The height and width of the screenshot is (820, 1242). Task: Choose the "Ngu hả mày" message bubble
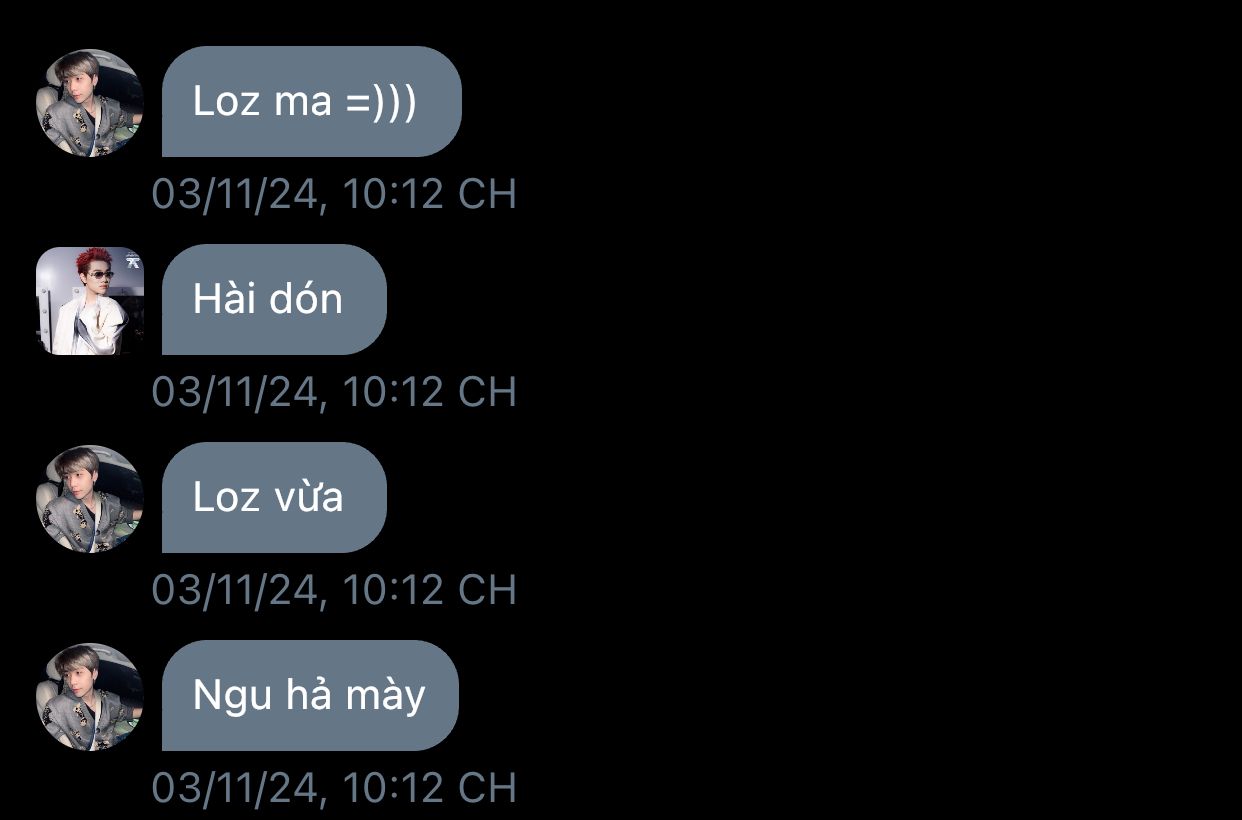click(310, 696)
